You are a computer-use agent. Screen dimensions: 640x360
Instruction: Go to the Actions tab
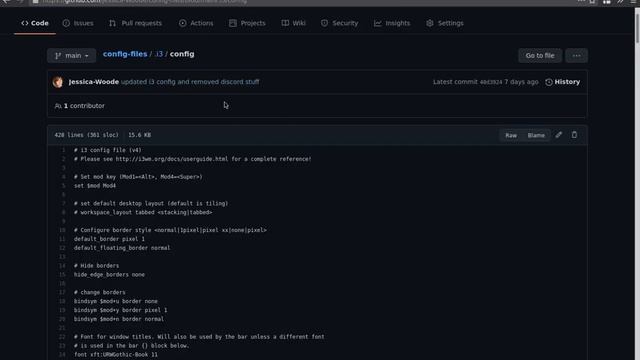click(x=196, y=23)
